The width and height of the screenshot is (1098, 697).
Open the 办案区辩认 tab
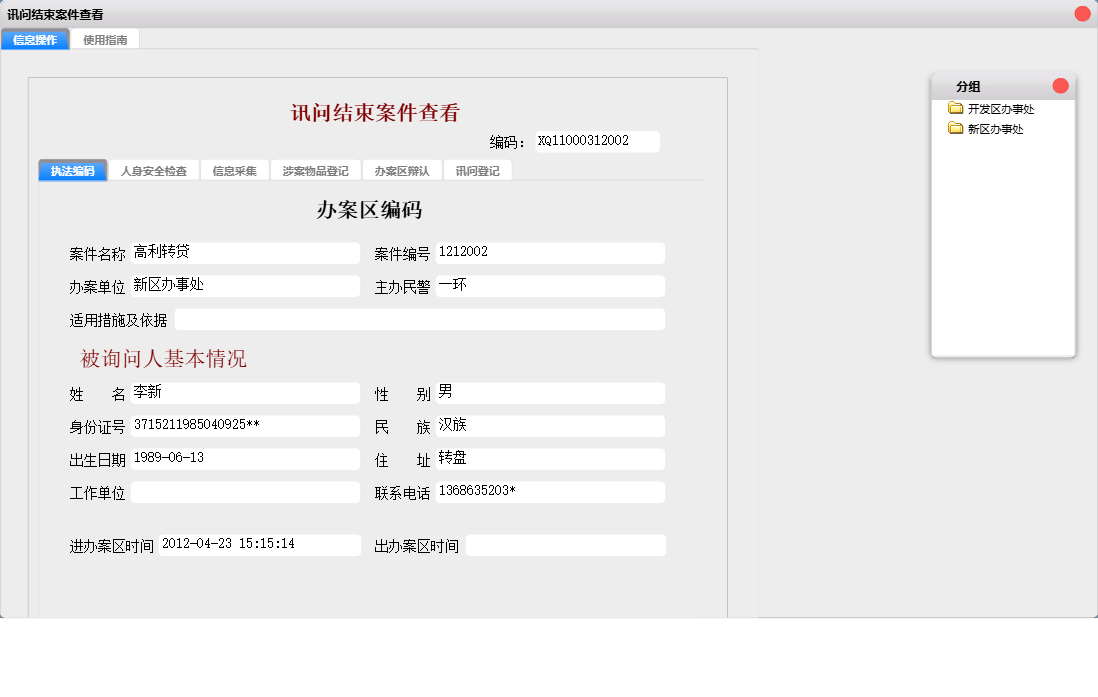[400, 170]
